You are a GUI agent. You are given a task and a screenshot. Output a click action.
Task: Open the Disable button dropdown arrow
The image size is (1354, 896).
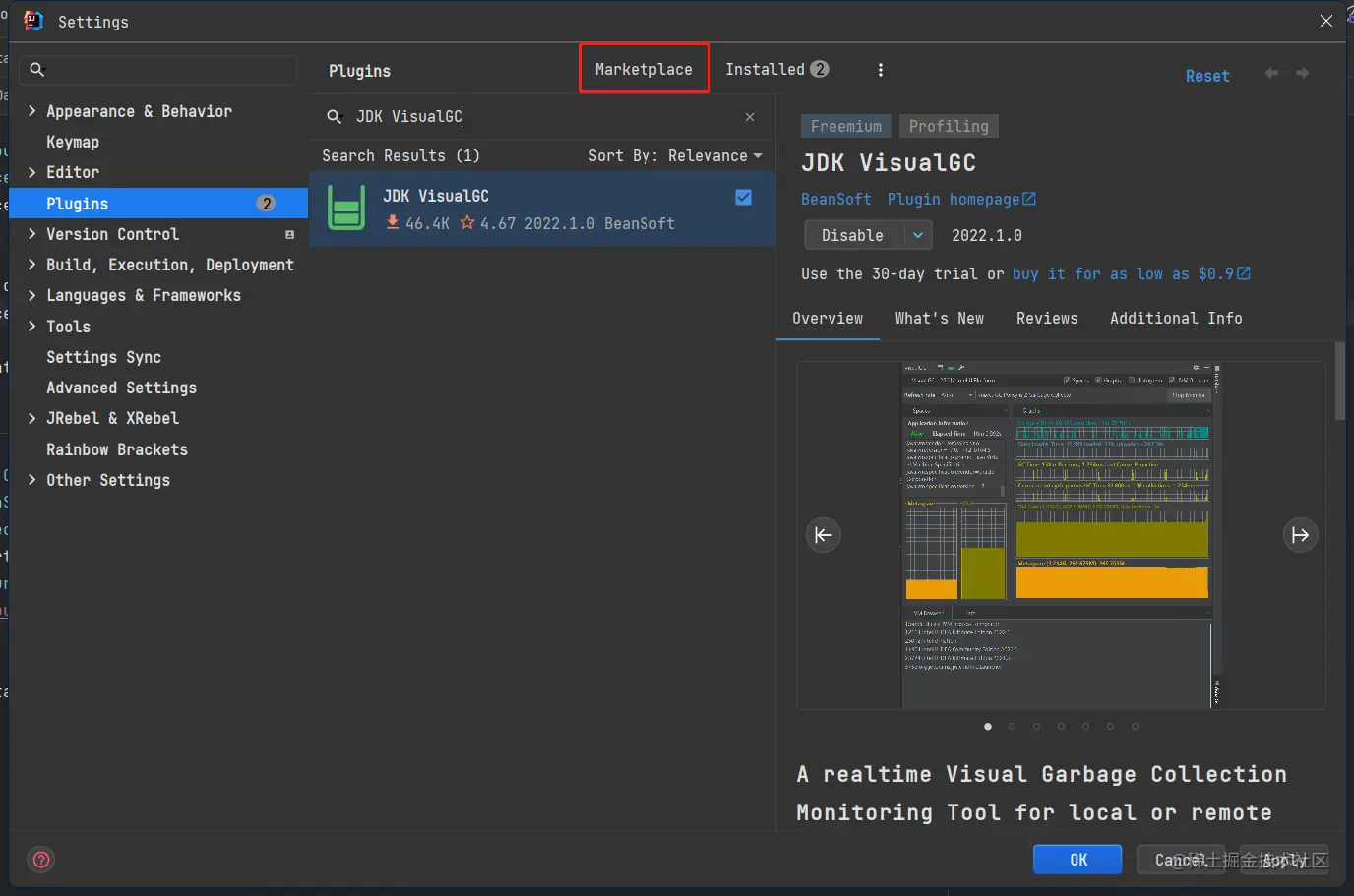pos(917,235)
